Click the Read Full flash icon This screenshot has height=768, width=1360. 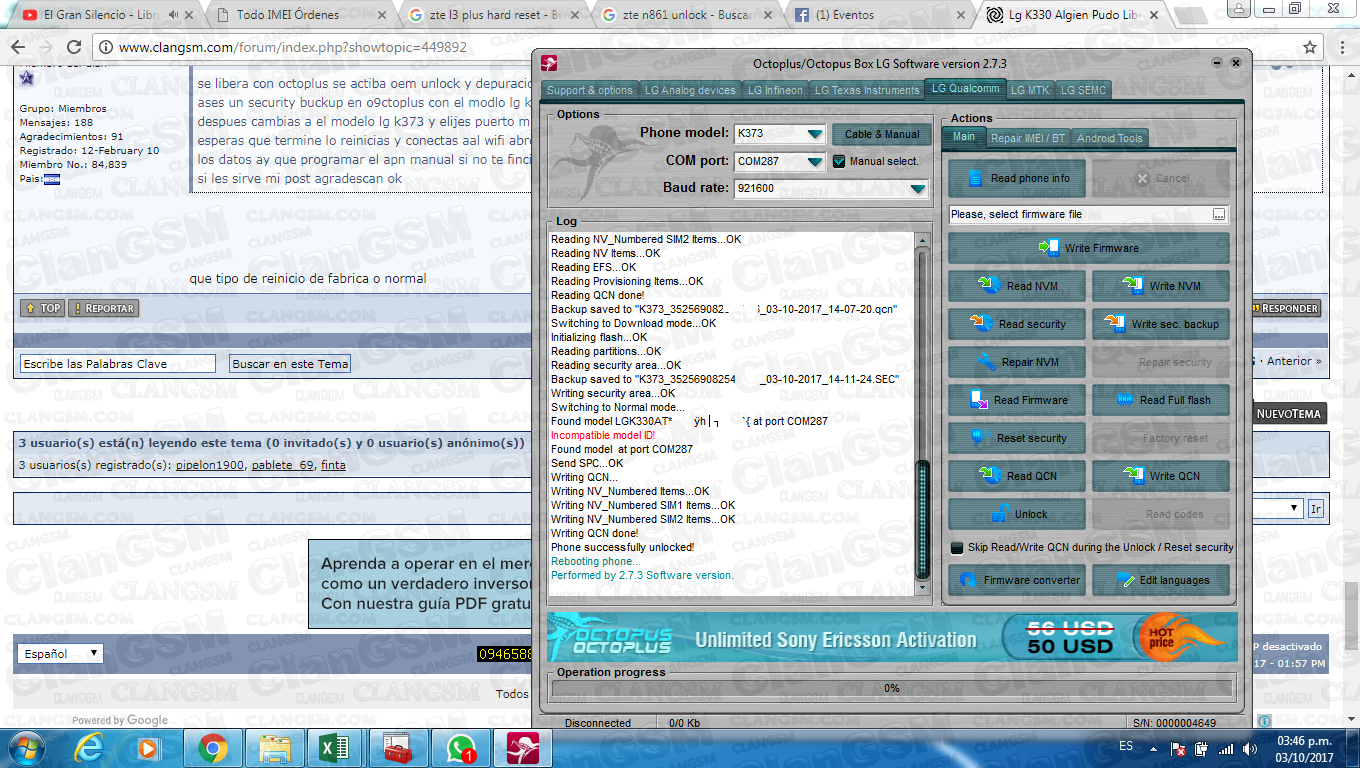(1124, 399)
